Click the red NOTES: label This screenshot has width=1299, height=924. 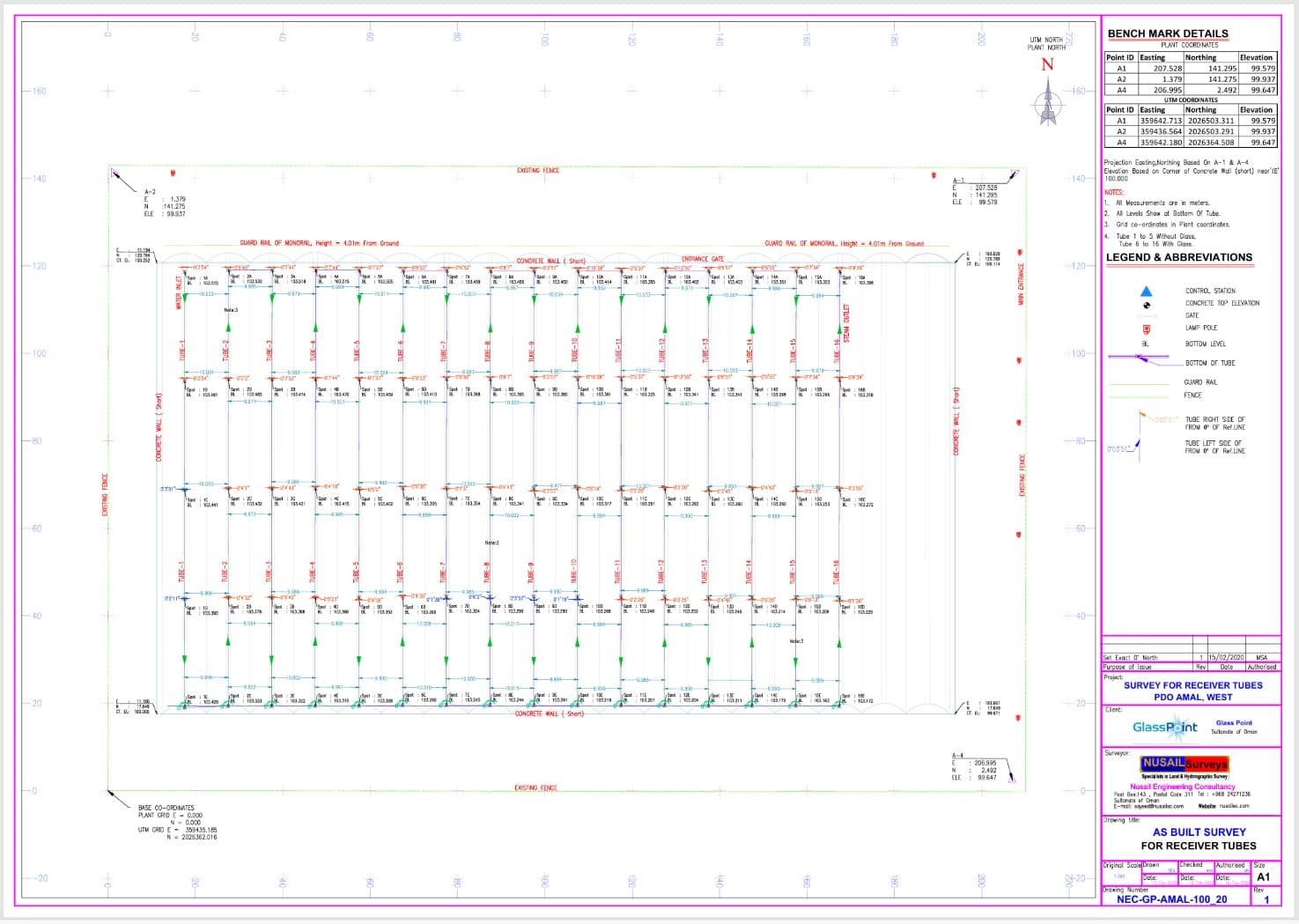[x=1114, y=192]
